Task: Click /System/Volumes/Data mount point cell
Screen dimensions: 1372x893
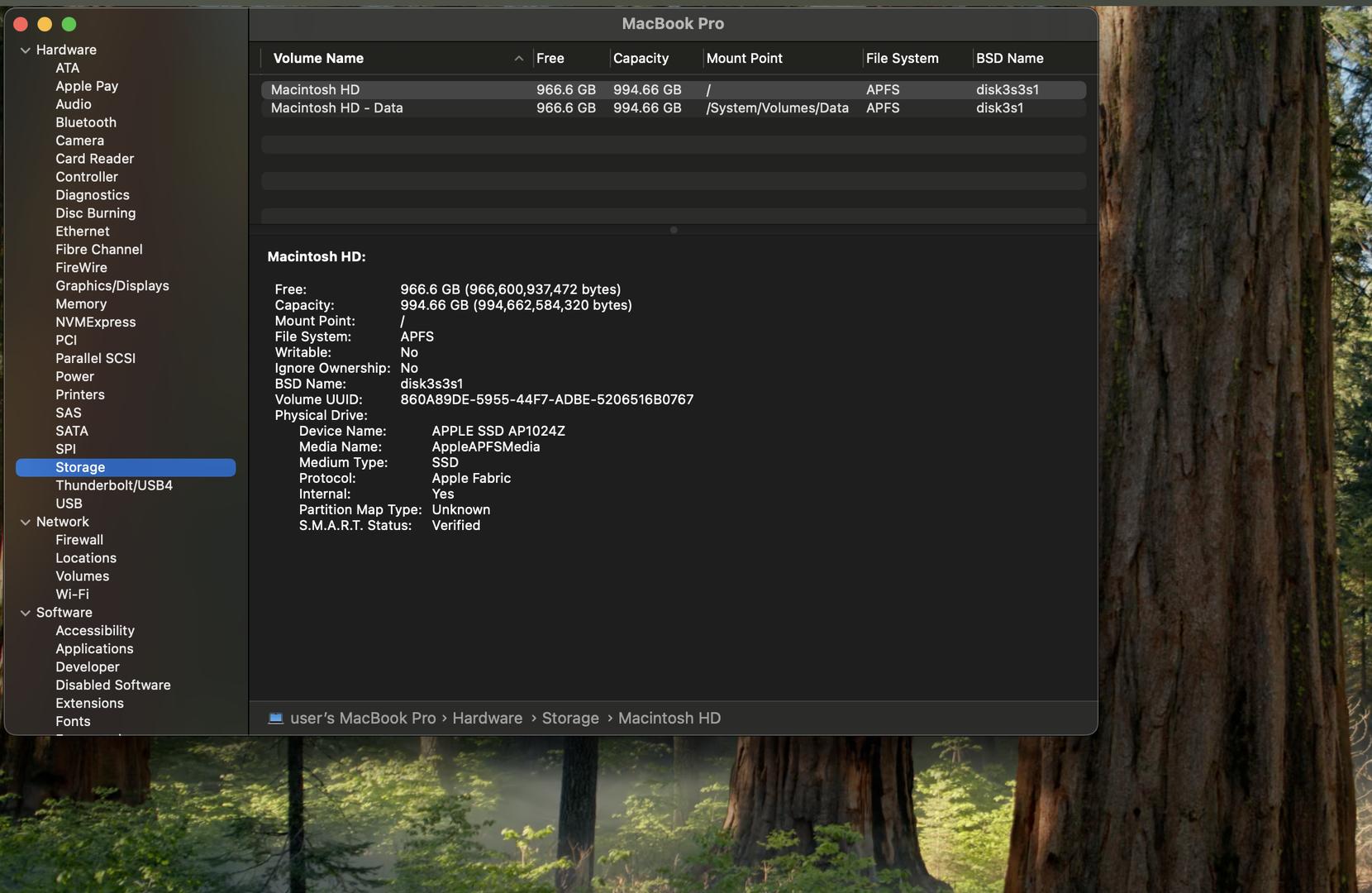Action: (x=777, y=108)
